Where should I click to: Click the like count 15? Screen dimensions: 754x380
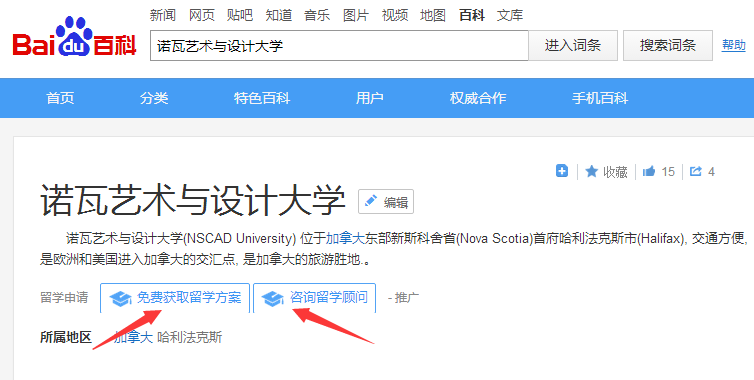pyautogui.click(x=668, y=172)
